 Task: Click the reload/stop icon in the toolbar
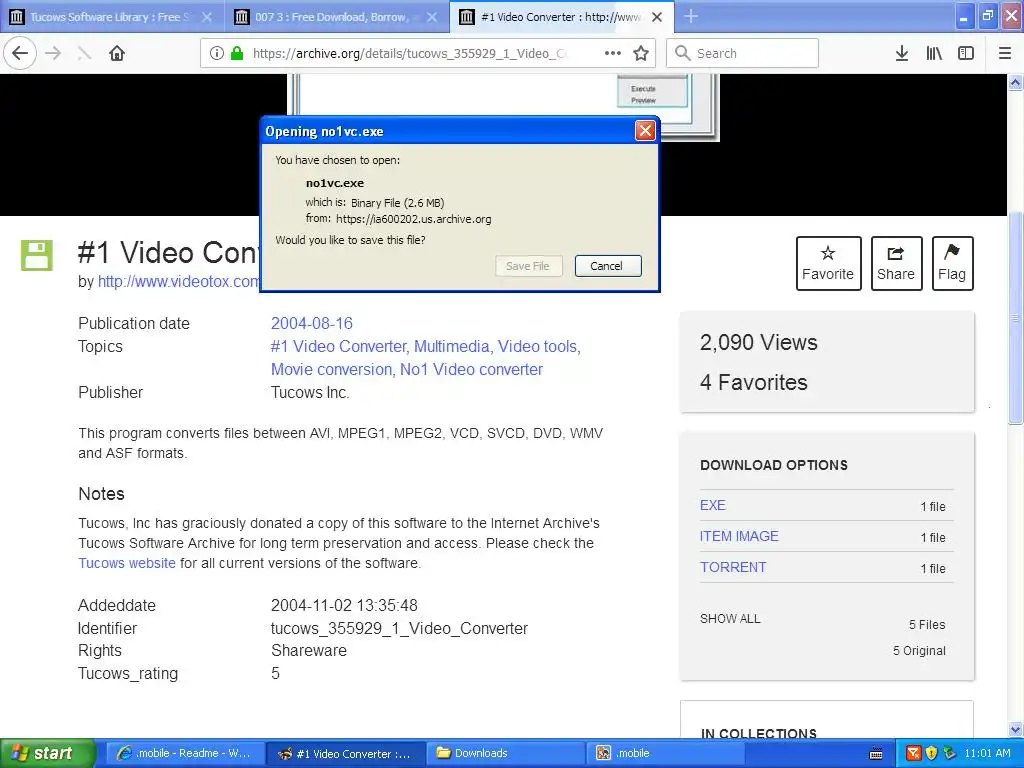(x=84, y=54)
